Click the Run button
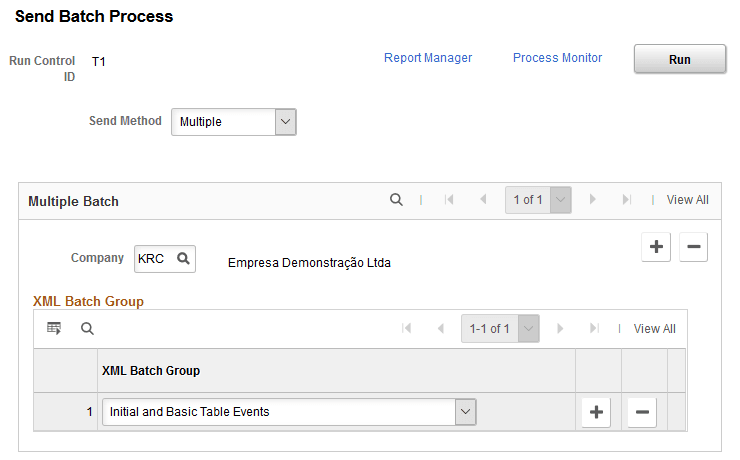 point(680,59)
